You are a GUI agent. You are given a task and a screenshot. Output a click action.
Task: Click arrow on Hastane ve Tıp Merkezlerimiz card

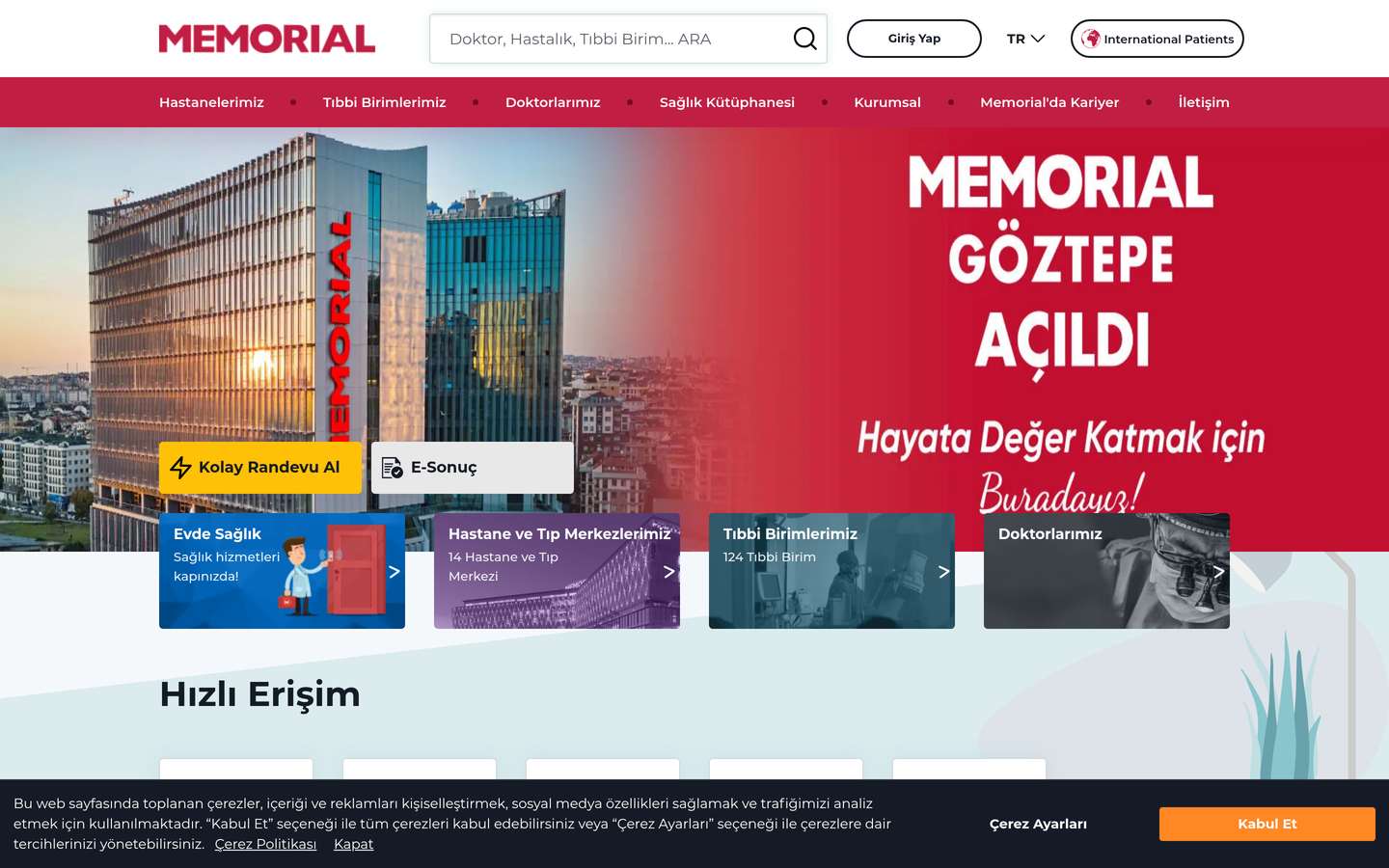668,571
